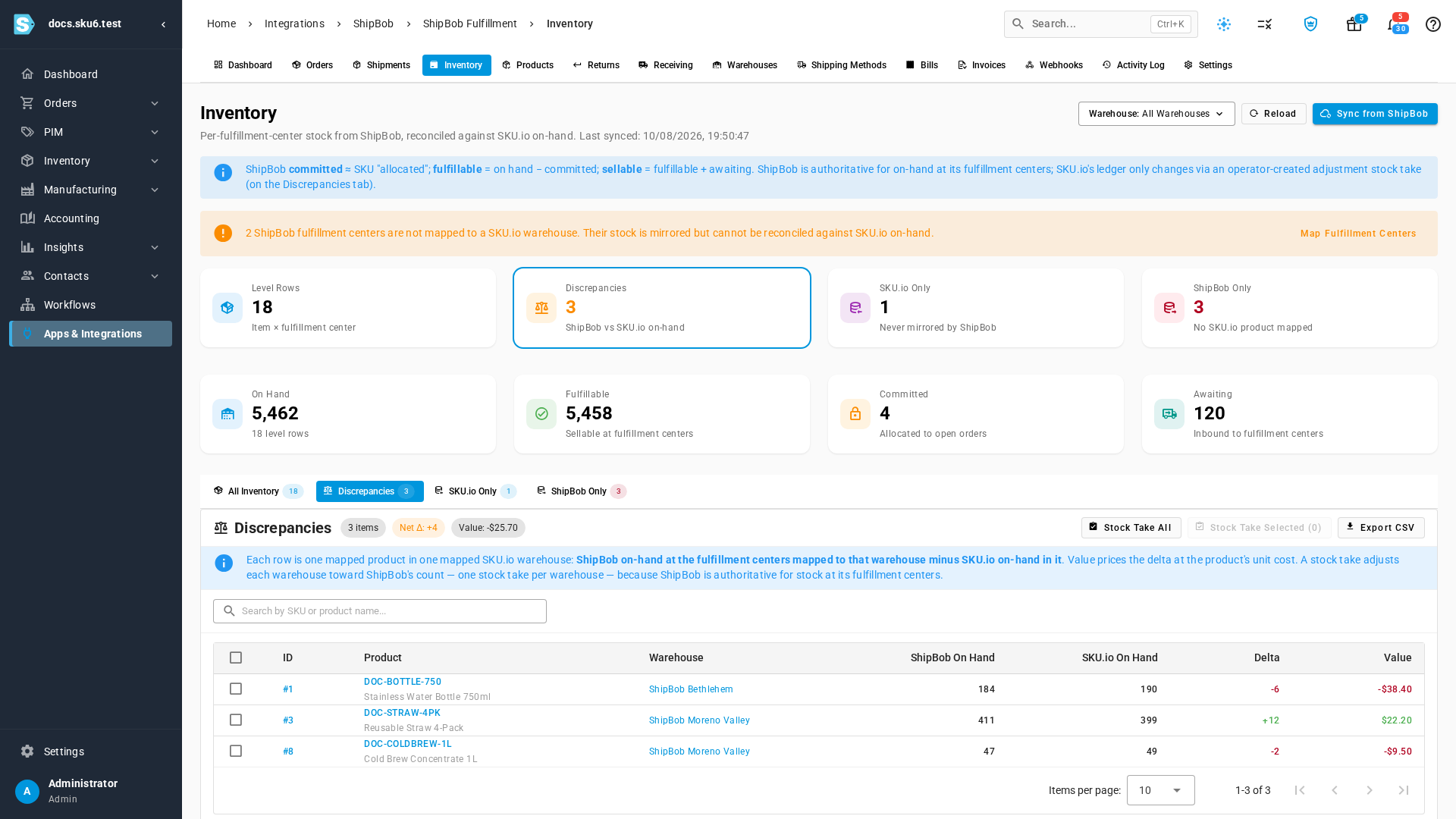The image size is (1456, 819).
Task: Click the checklist tasks icon in header
Action: point(1264,24)
